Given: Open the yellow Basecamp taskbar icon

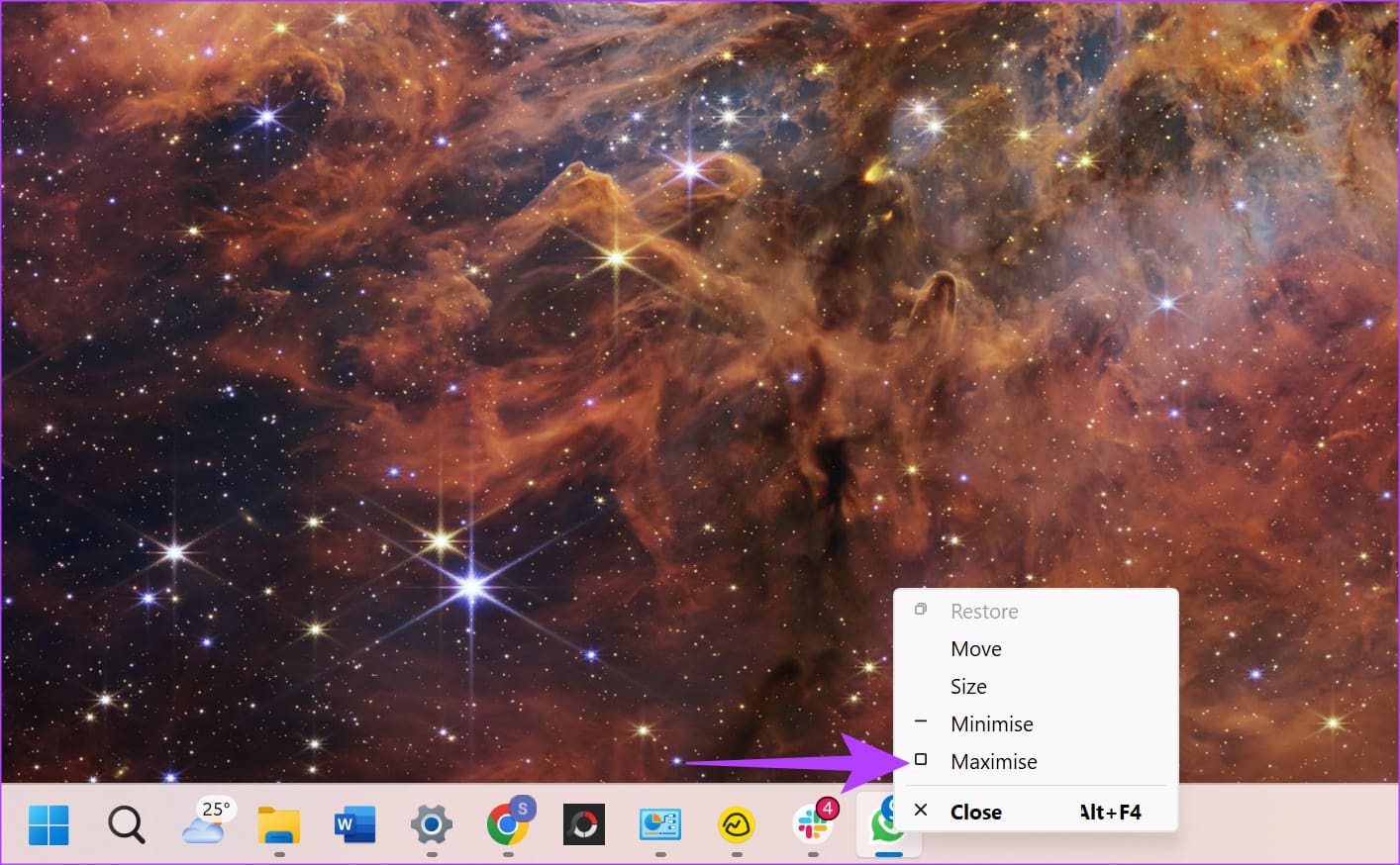Looking at the screenshot, I should pyautogui.click(x=737, y=824).
